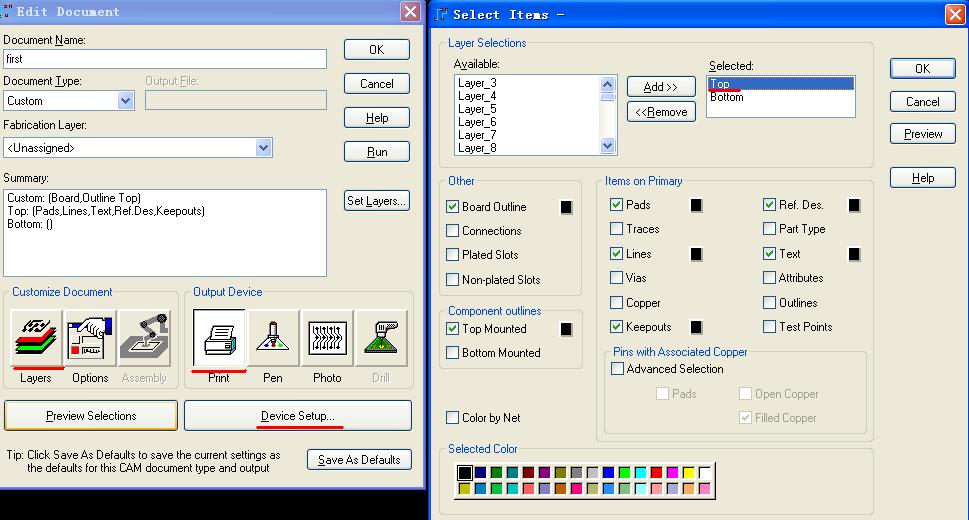The width and height of the screenshot is (969, 520).
Task: Click the Board Outline color swatch
Action: pyautogui.click(x=566, y=207)
